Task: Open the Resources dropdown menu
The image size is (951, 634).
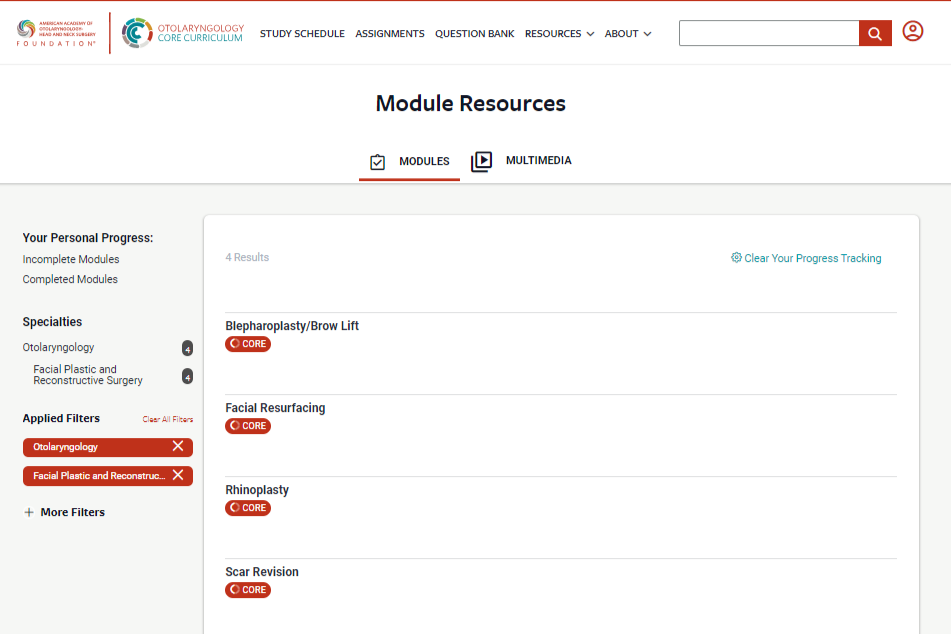Action: click(559, 34)
